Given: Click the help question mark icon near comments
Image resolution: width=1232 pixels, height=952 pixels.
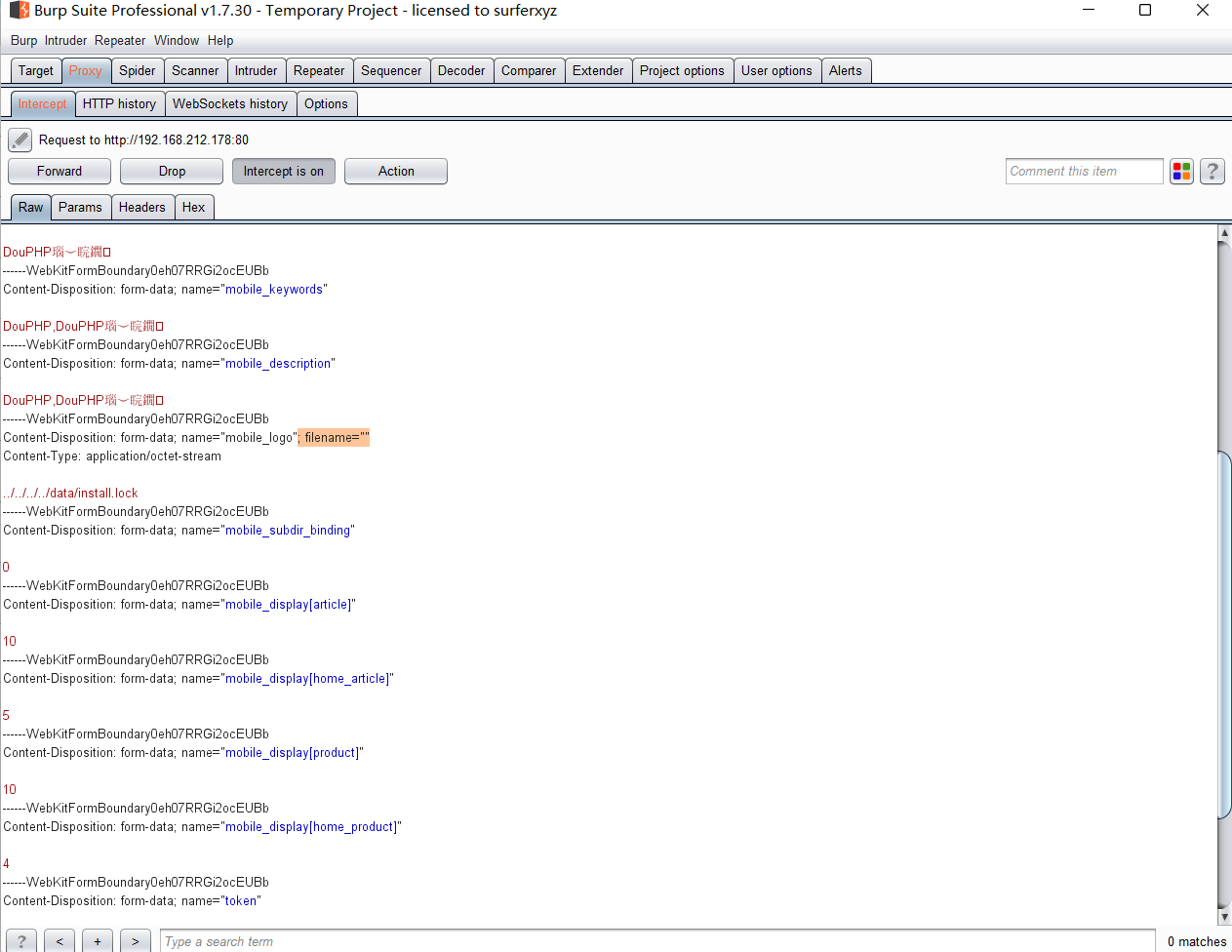Looking at the screenshot, I should [1212, 171].
